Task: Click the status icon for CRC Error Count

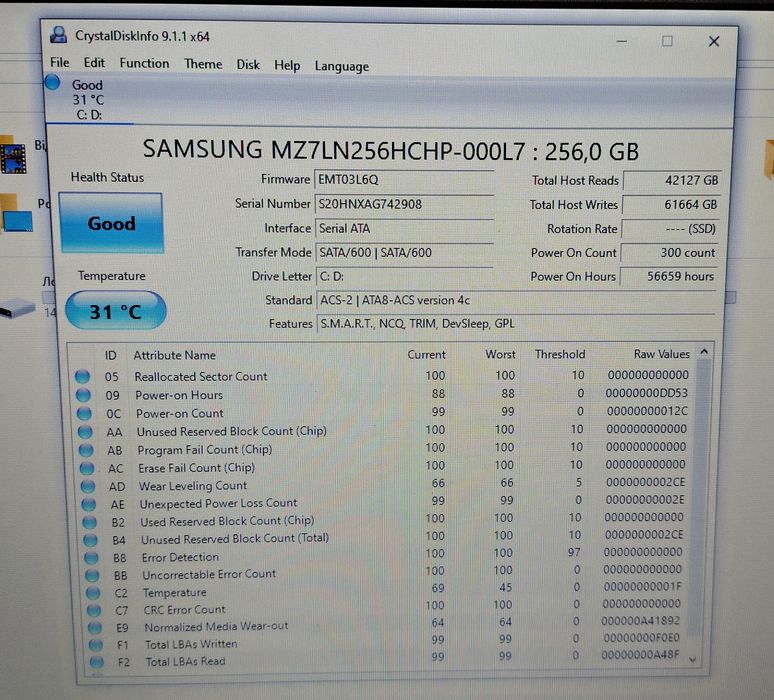Action: (94, 610)
